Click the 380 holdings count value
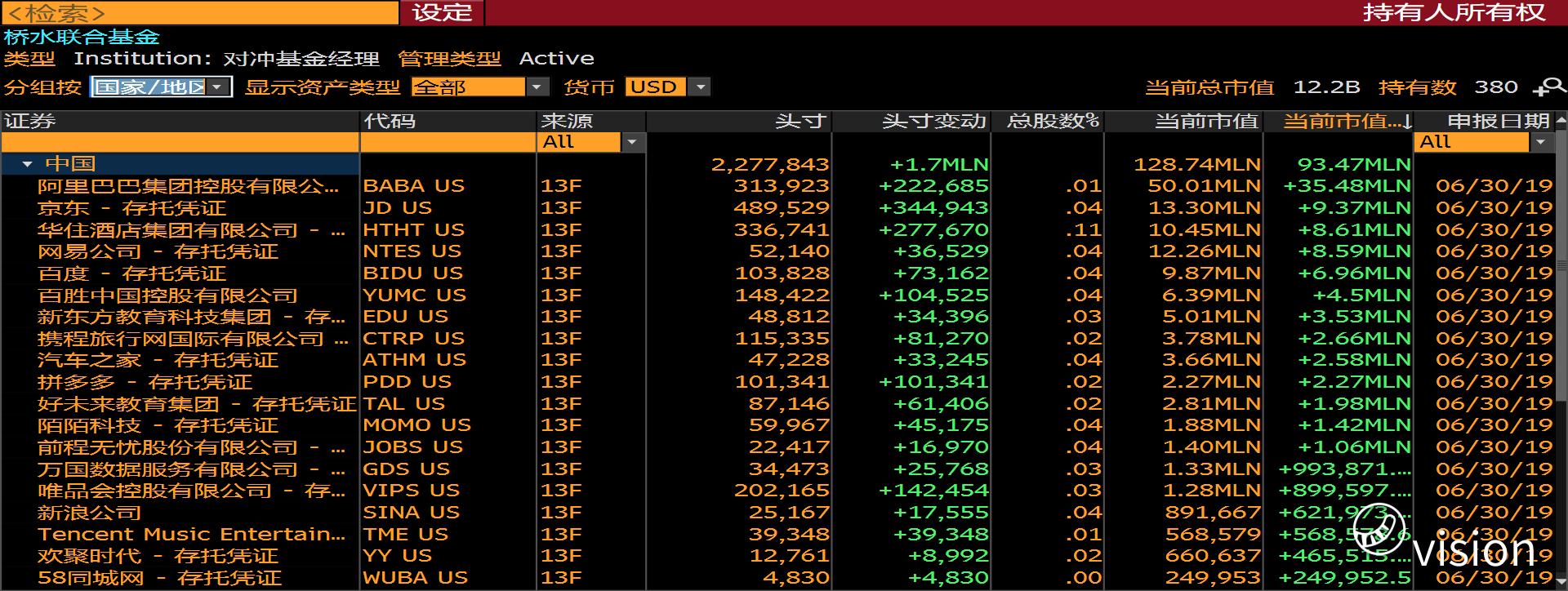1568x591 pixels. pos(1496,87)
